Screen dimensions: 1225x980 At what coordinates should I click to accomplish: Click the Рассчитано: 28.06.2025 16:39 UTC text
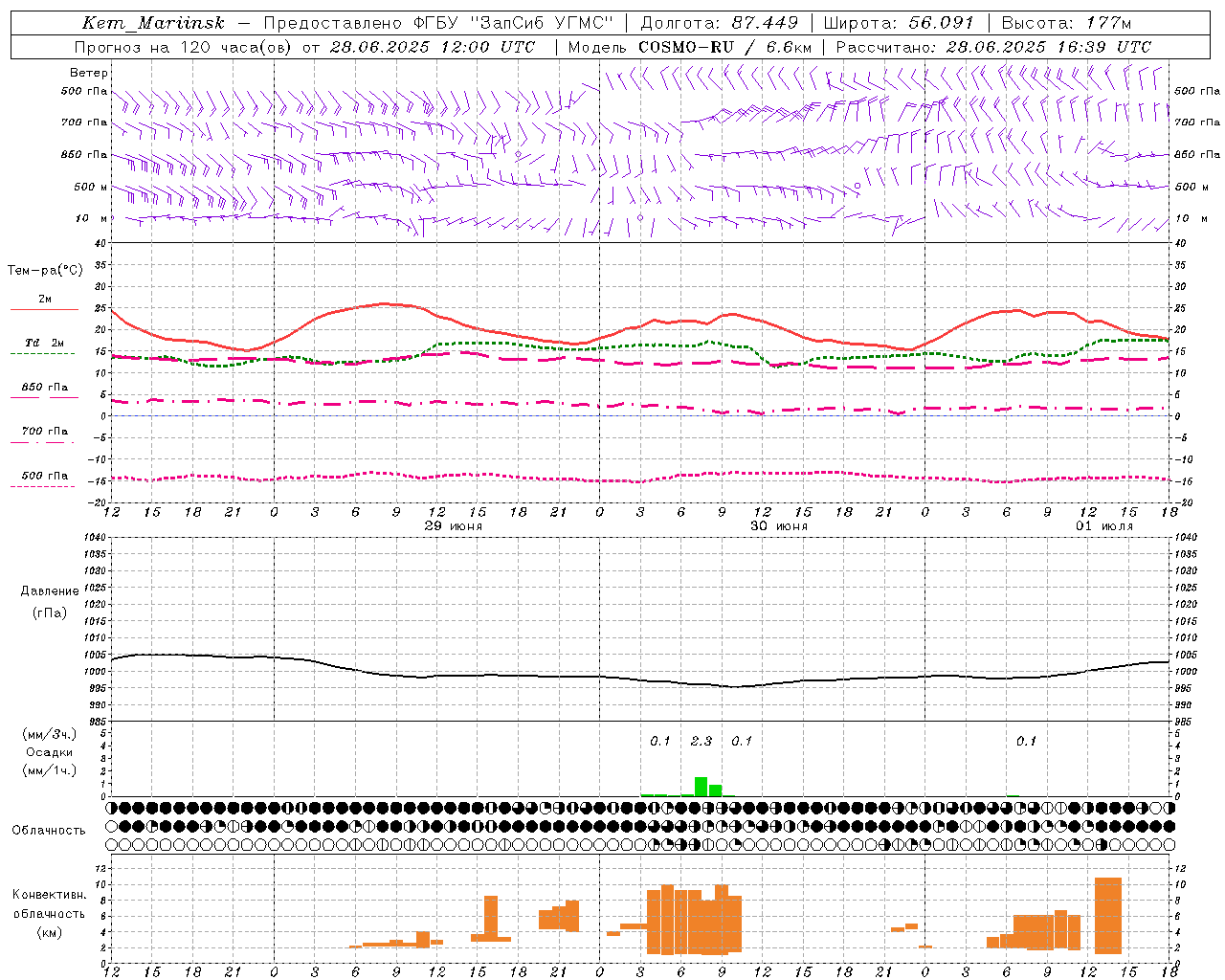pos(993,47)
